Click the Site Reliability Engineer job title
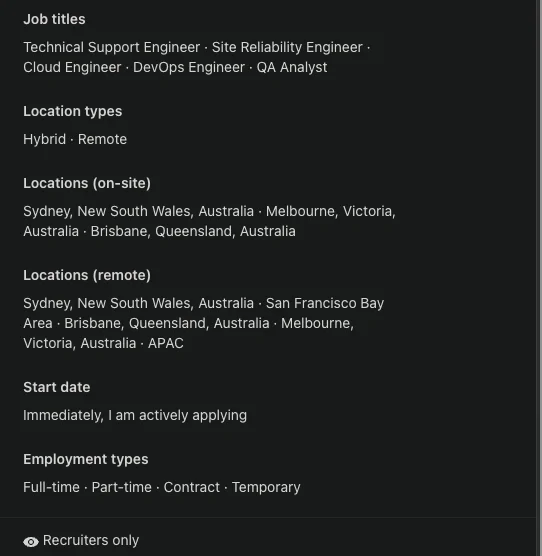The height and width of the screenshot is (556, 542). tap(287, 47)
